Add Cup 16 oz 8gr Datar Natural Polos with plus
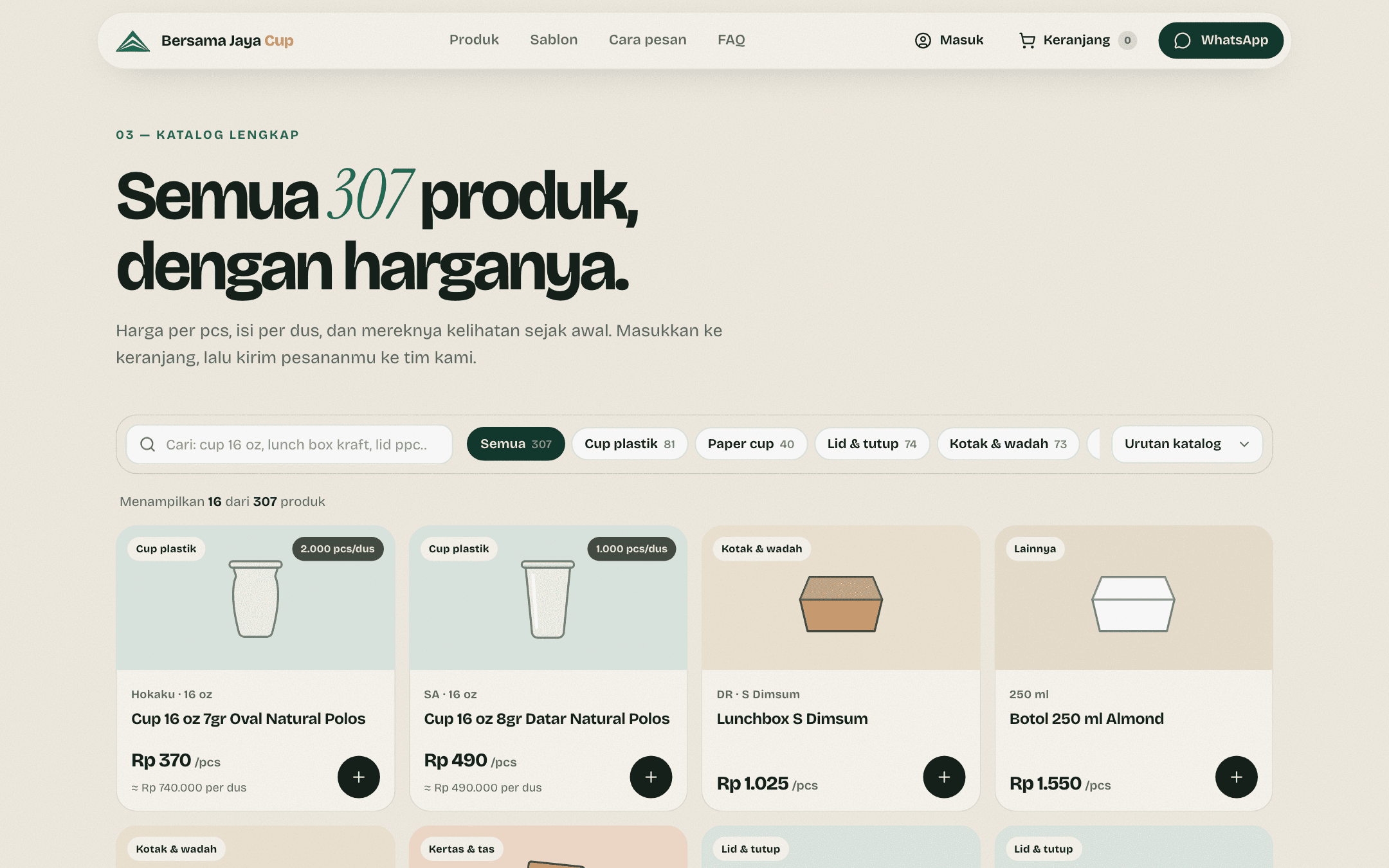The width and height of the screenshot is (1389, 868). 651,777
